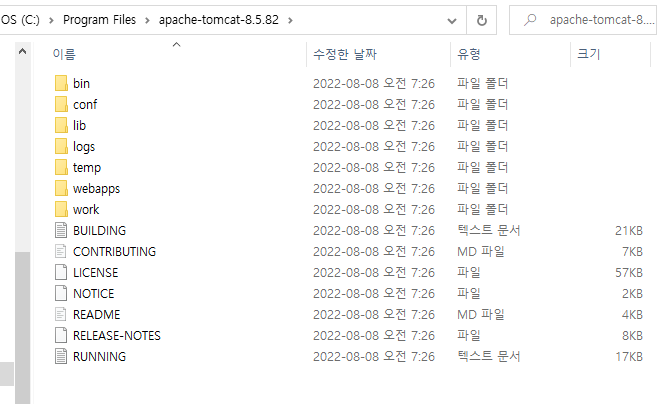Click the 4KB size of README
The height and width of the screenshot is (404, 663).
[632, 314]
